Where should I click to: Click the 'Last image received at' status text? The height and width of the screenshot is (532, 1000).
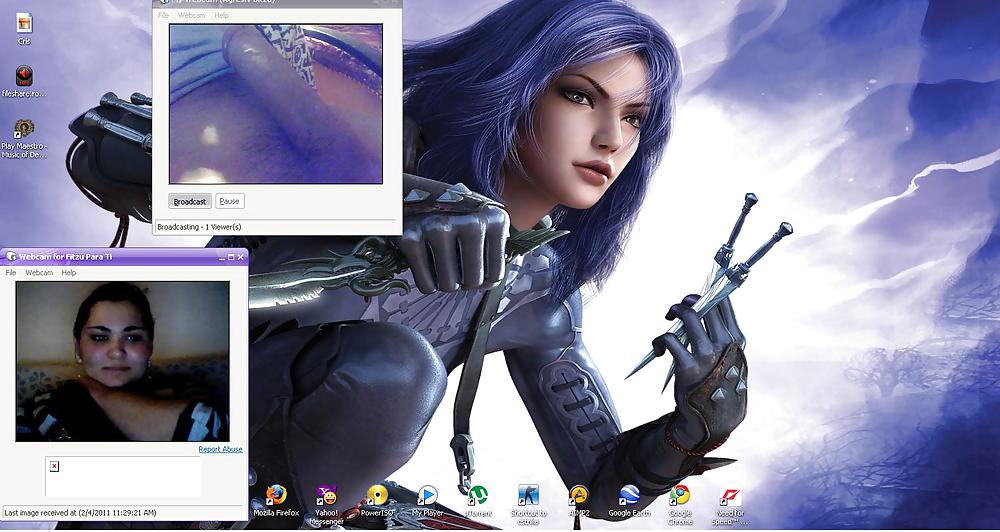[x=80, y=512]
